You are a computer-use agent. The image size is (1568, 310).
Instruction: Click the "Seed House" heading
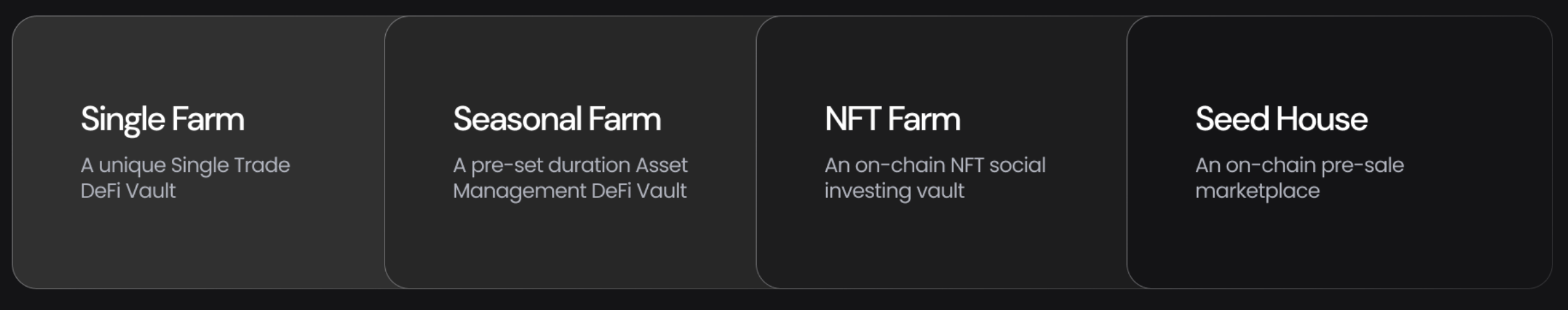tap(1281, 119)
